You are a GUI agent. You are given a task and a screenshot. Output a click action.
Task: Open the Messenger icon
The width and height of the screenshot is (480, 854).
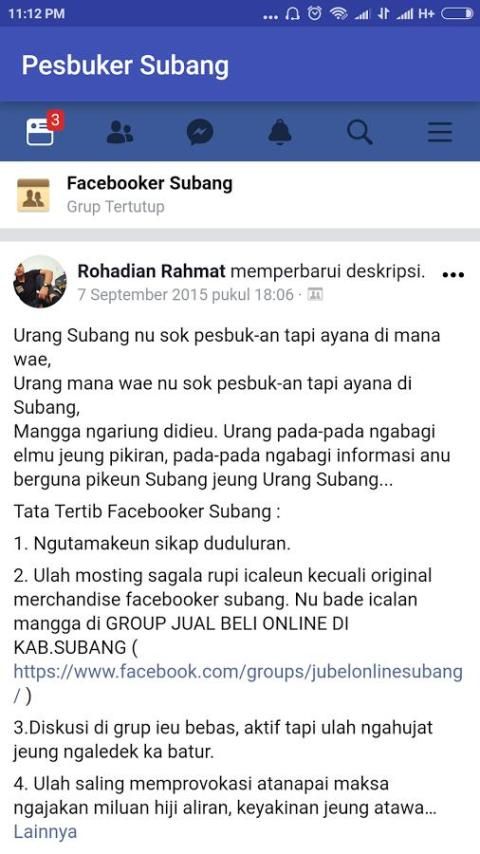(x=200, y=132)
